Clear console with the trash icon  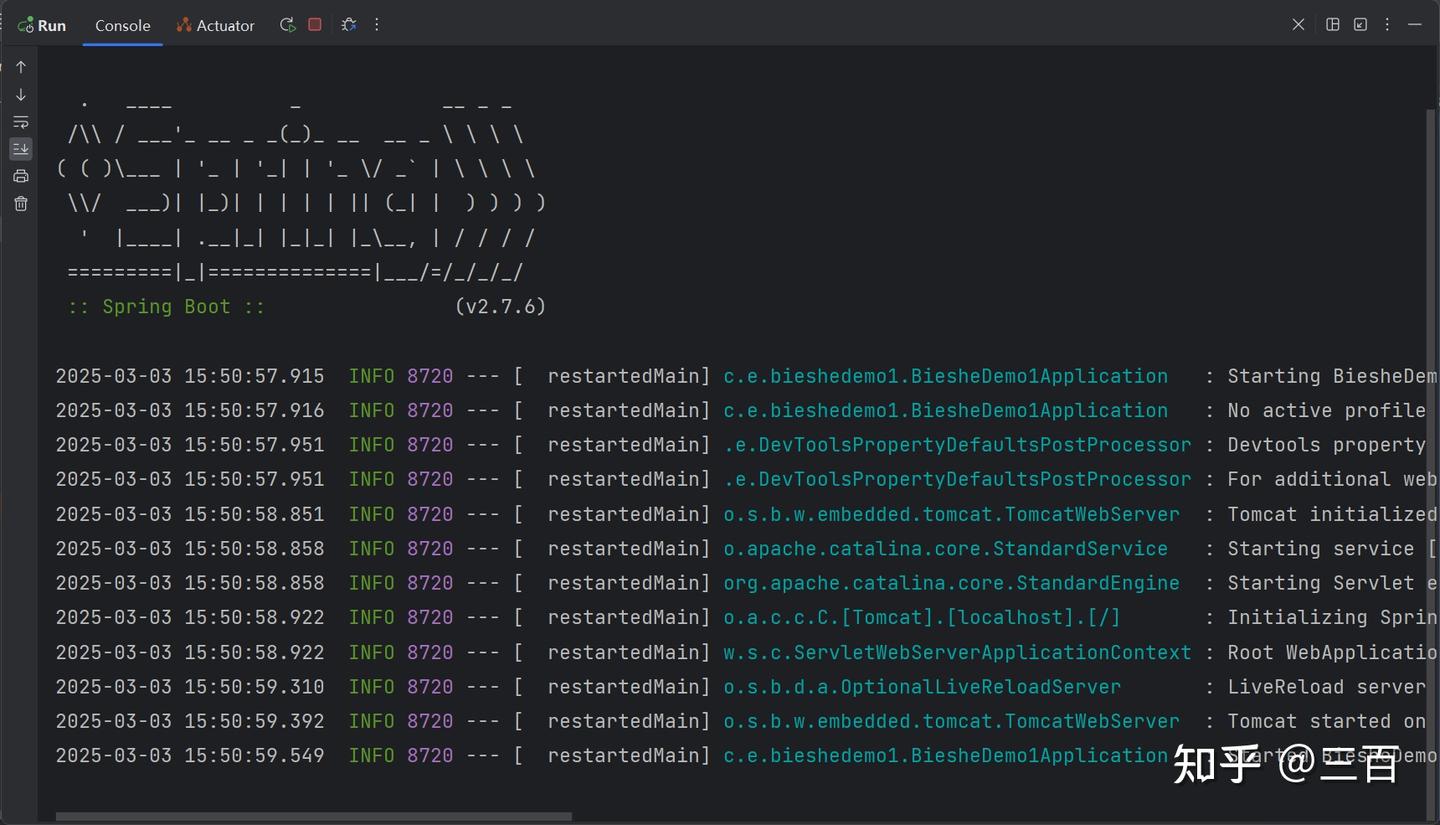click(x=21, y=204)
